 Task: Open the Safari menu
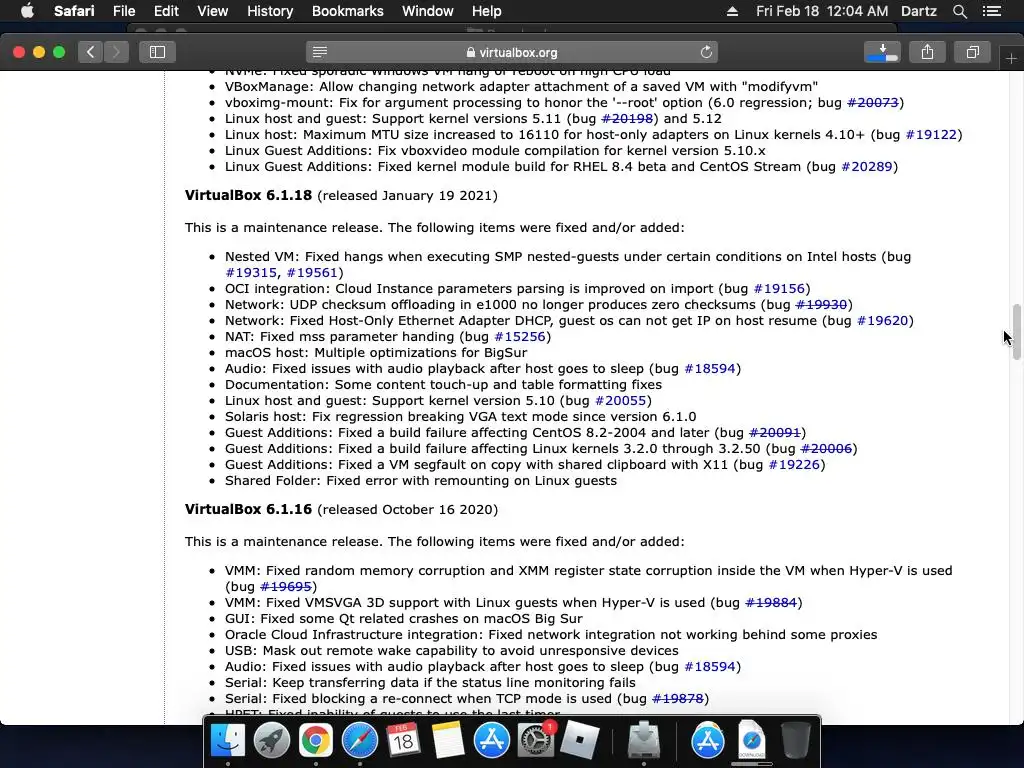coord(74,11)
